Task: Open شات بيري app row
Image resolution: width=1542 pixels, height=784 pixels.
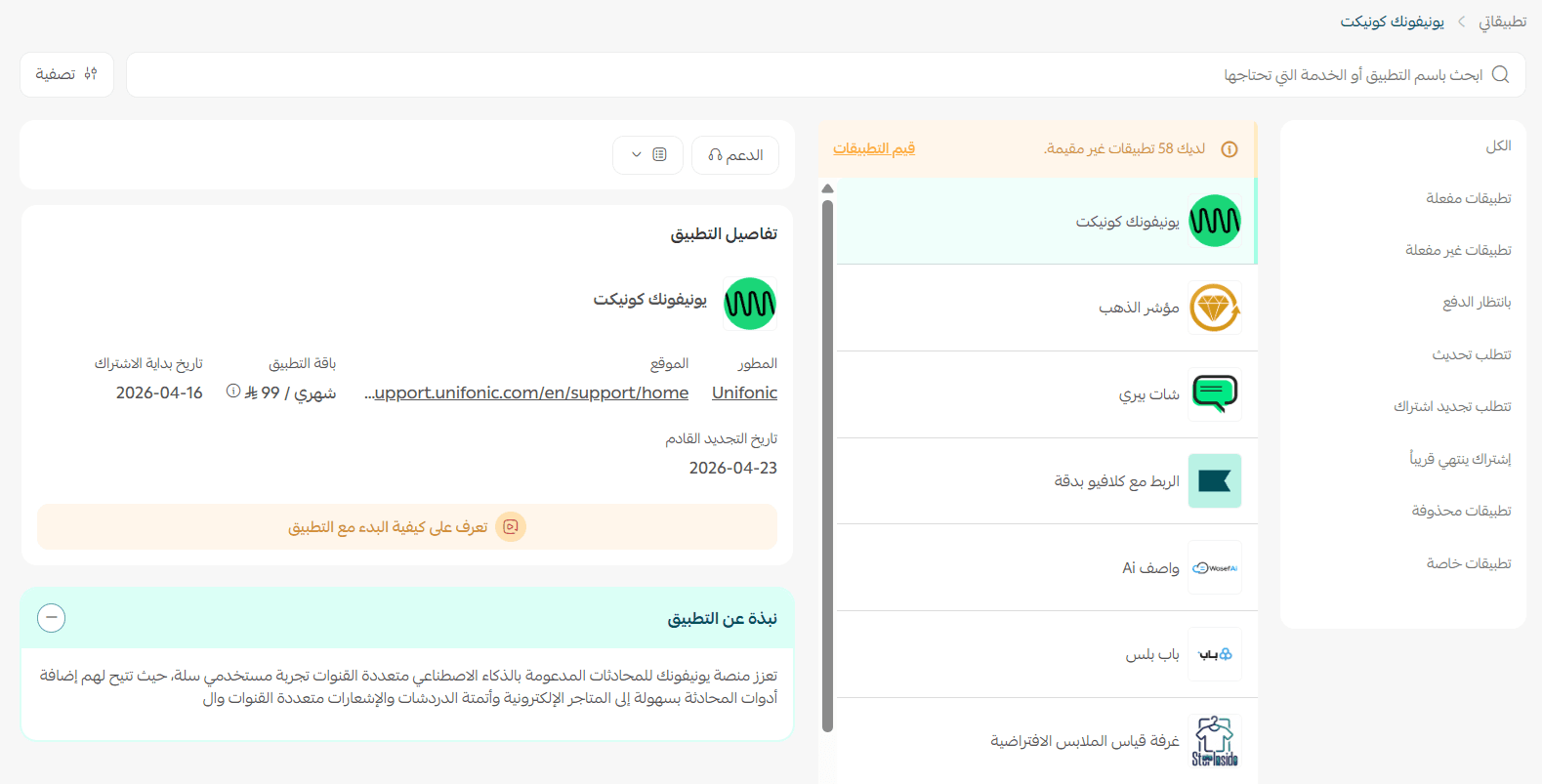Action: click(x=1047, y=394)
